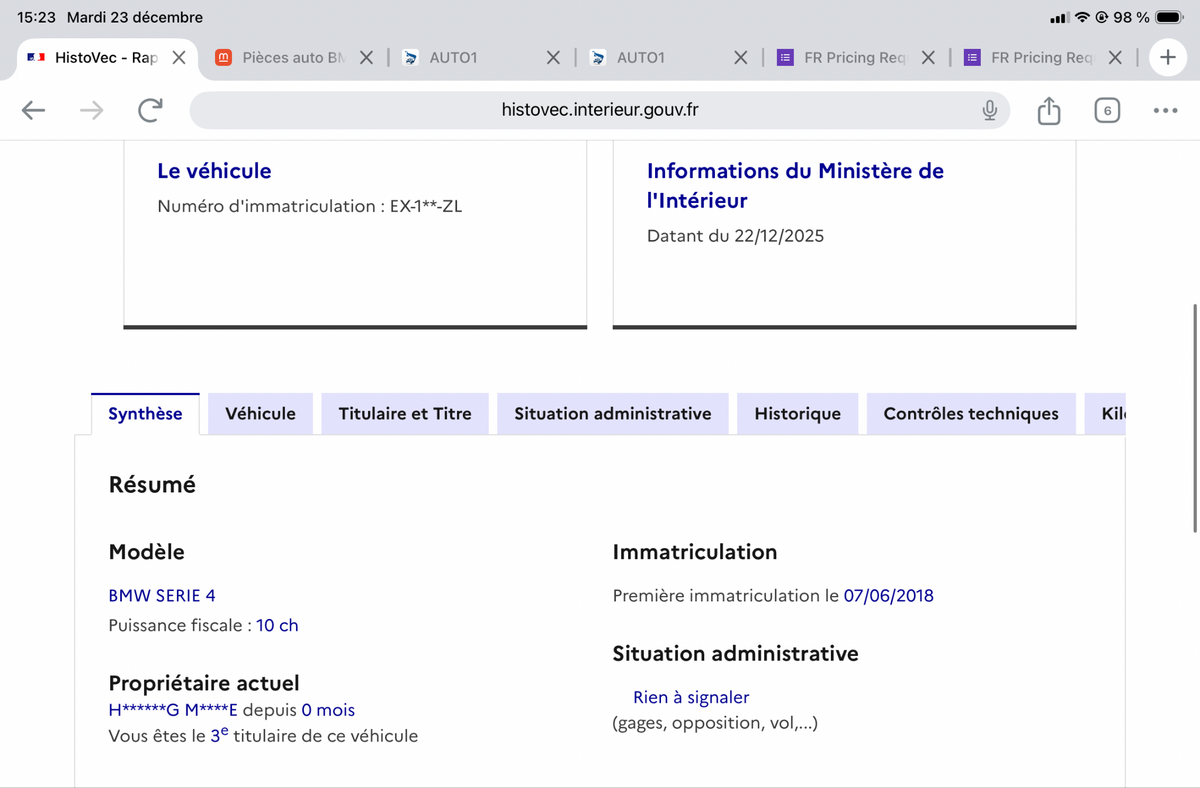
Task: Open the Titulaire et Titre tab
Action: (x=405, y=414)
